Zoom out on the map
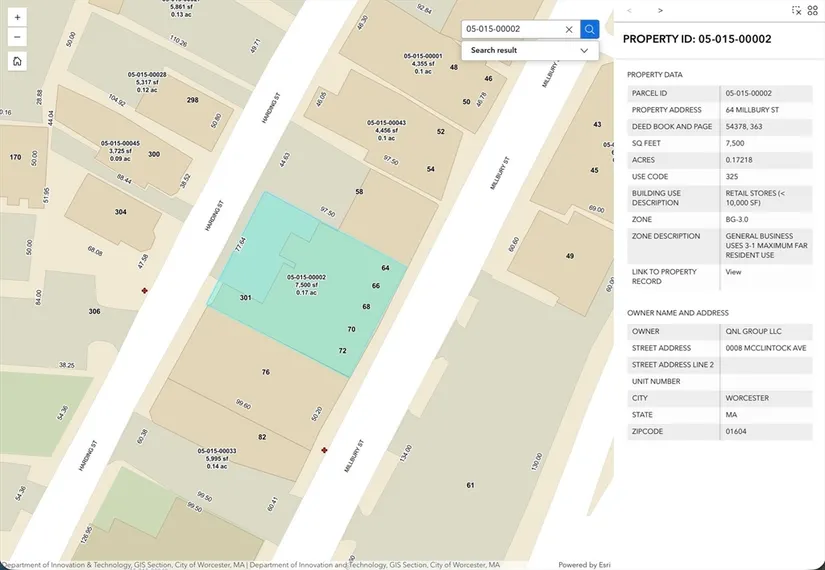825x570 pixels. click(18, 37)
